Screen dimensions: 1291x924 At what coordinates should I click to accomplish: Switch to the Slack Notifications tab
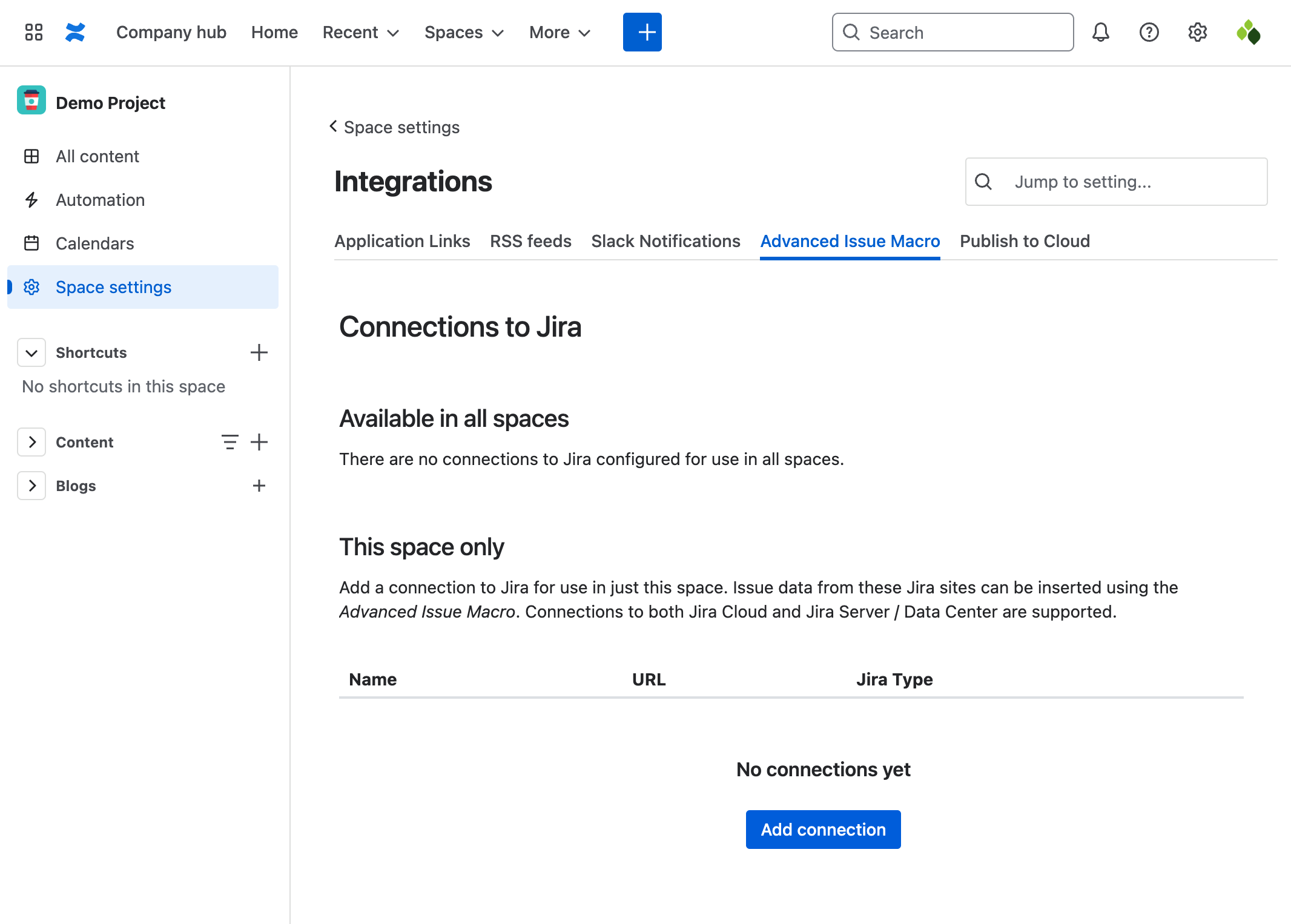coord(665,241)
